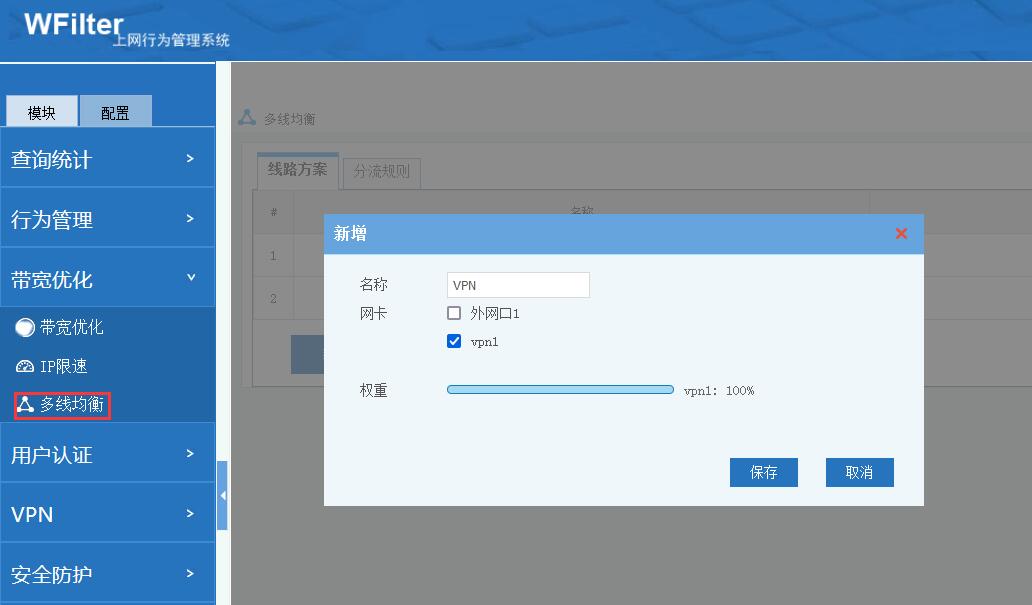1032x605 pixels.
Task: Expand the 用户认证 menu section
Action: (107, 455)
